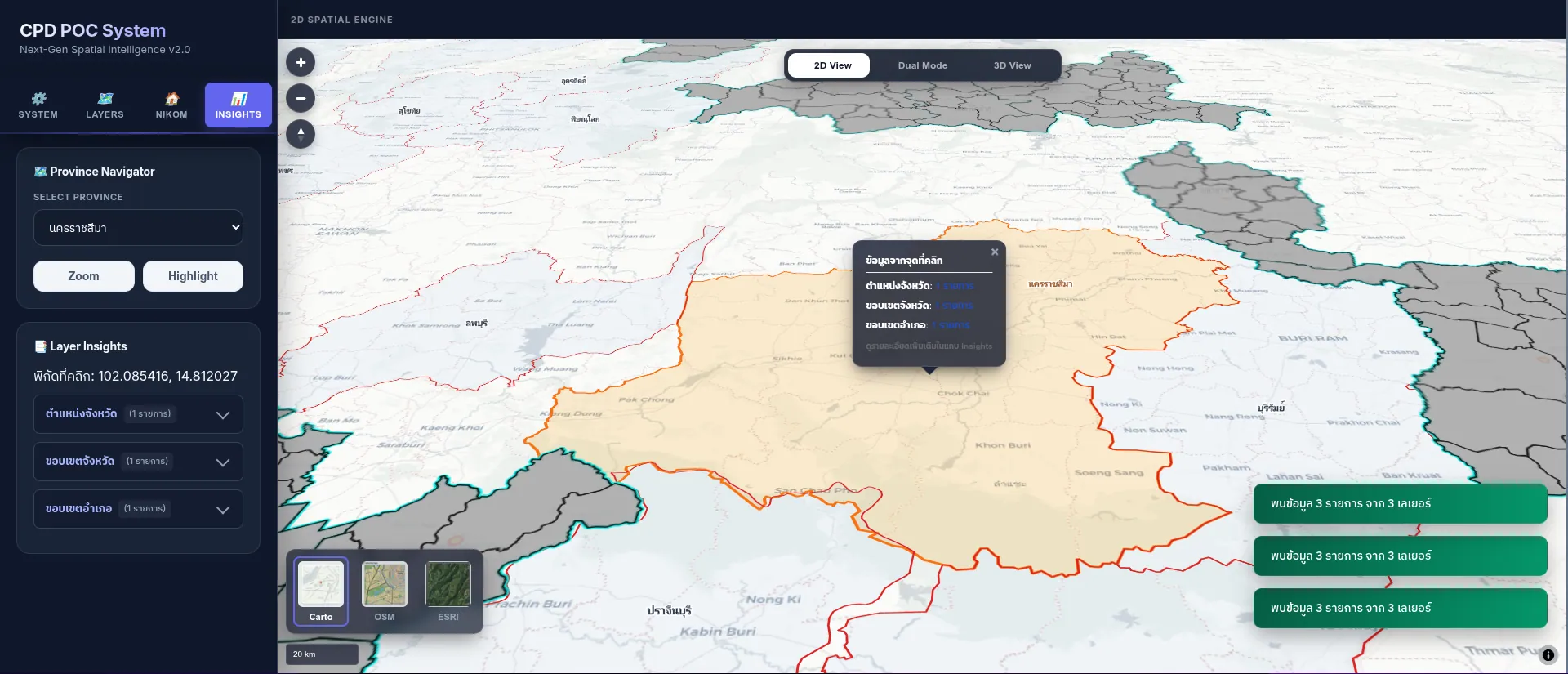Switch to Dual Mode view
Image resolution: width=1568 pixels, height=674 pixels.
point(923,65)
